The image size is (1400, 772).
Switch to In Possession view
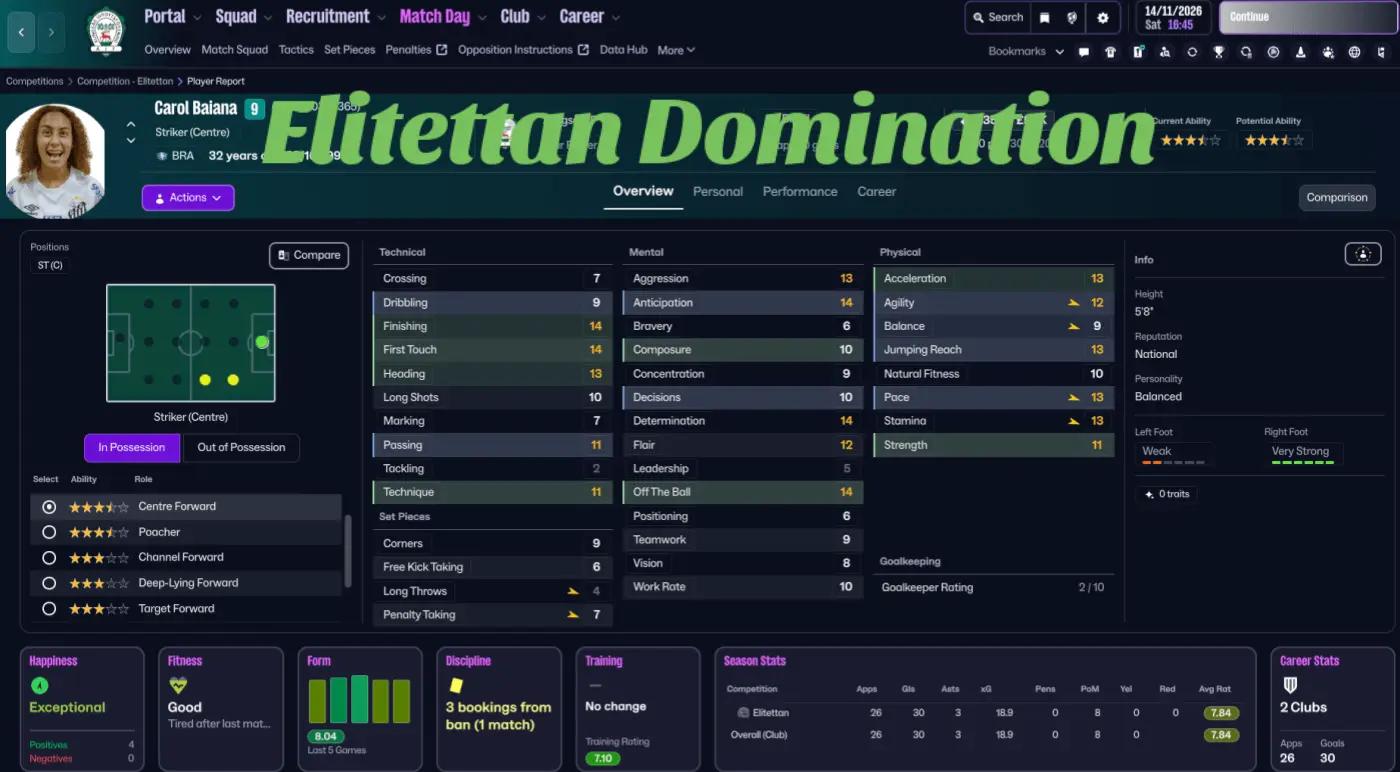coord(131,447)
